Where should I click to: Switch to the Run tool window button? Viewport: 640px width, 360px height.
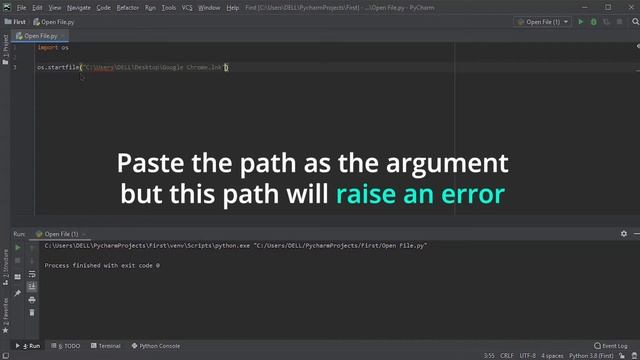coord(28,346)
